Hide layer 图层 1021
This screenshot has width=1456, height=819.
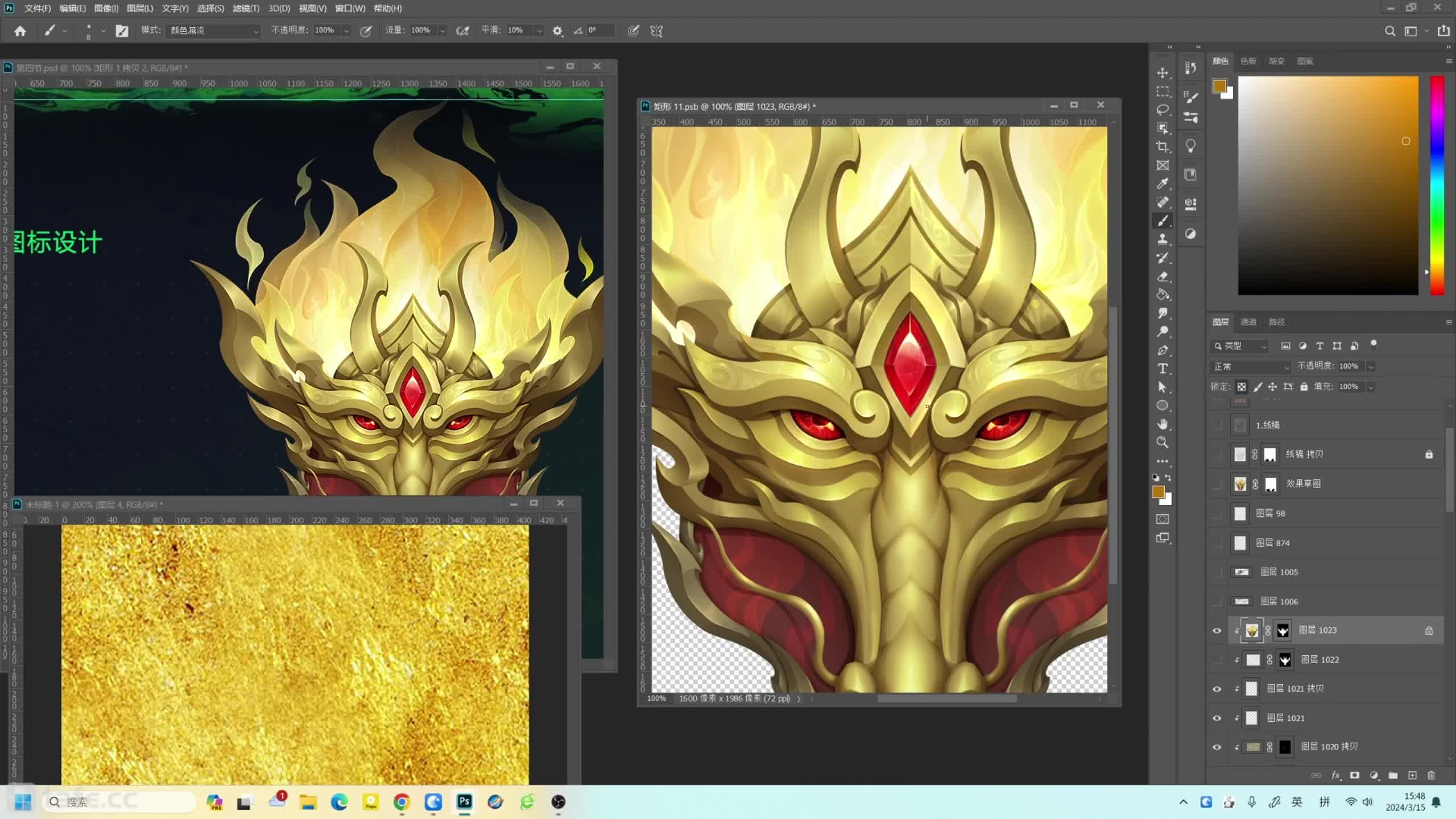click(1217, 718)
